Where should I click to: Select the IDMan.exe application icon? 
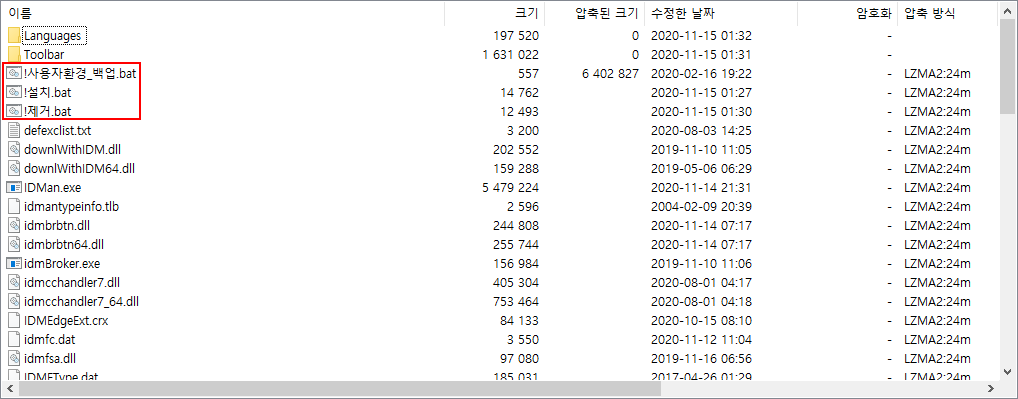point(14,187)
